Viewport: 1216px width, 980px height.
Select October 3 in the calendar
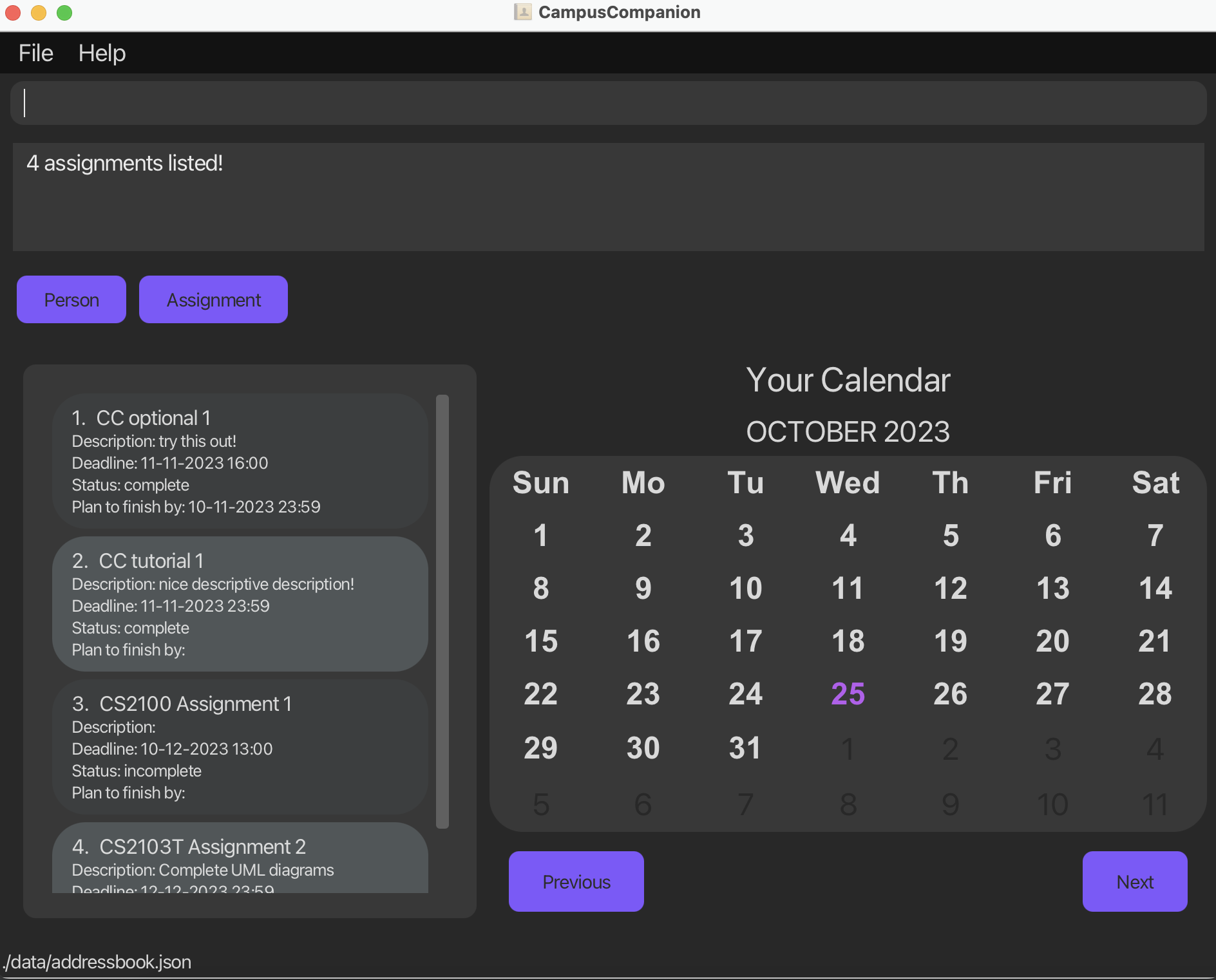(x=745, y=535)
